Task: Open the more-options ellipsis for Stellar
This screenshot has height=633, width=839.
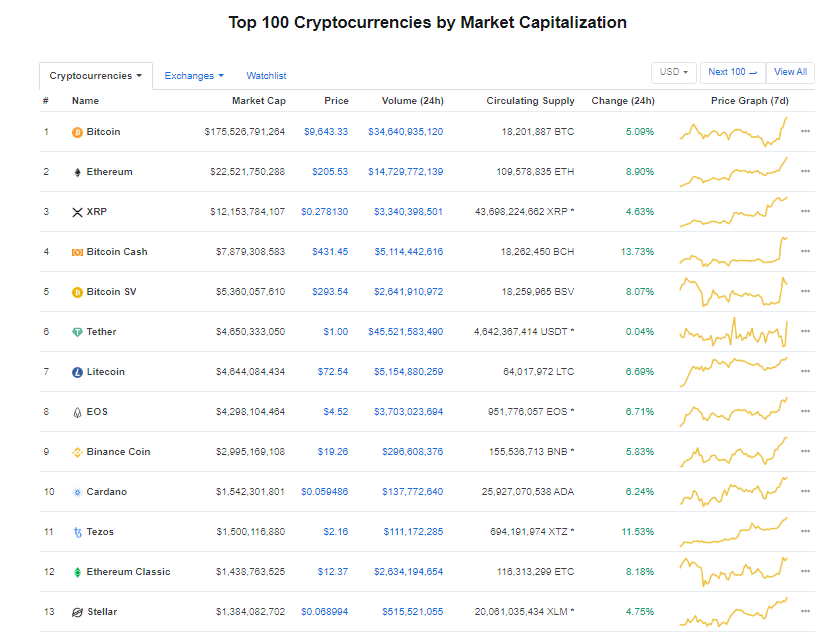Action: 805,611
